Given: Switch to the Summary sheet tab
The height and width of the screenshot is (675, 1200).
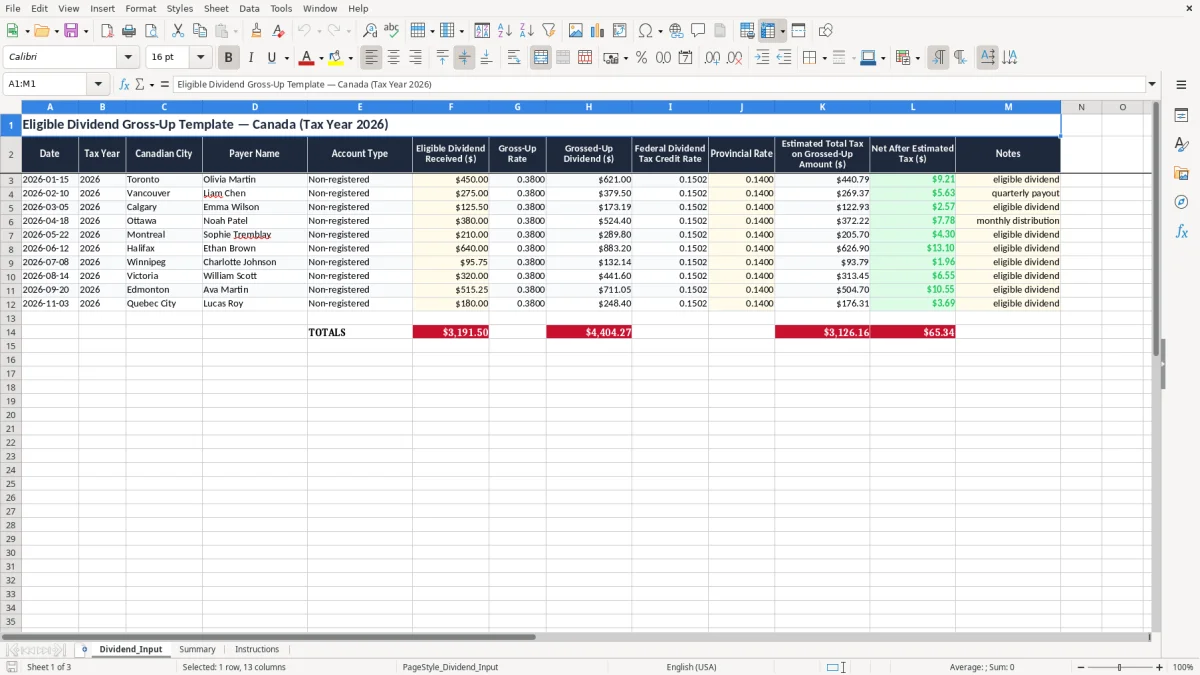Looking at the screenshot, I should pos(197,649).
